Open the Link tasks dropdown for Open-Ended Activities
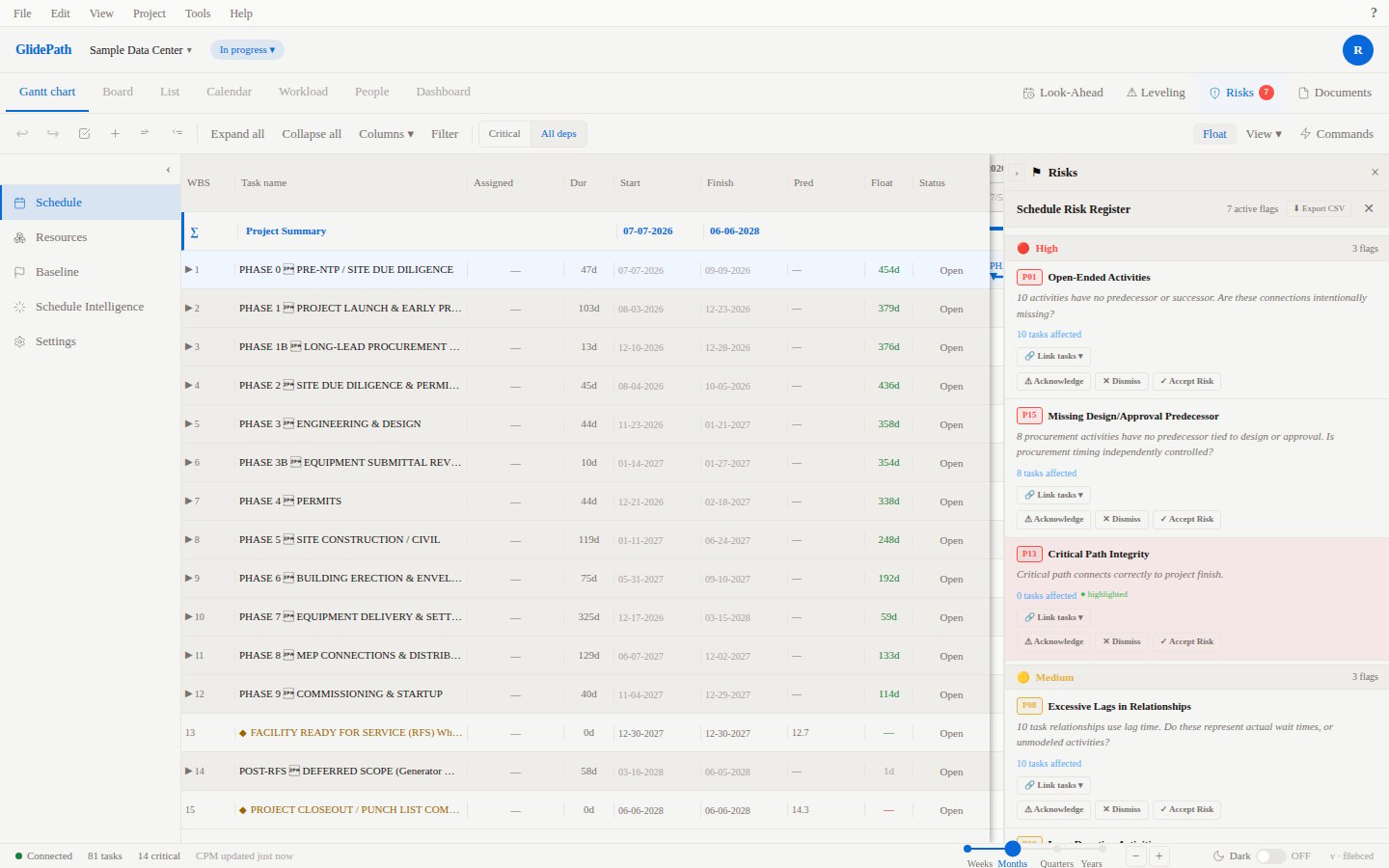Image resolution: width=1389 pixels, height=868 pixels. click(x=1053, y=356)
